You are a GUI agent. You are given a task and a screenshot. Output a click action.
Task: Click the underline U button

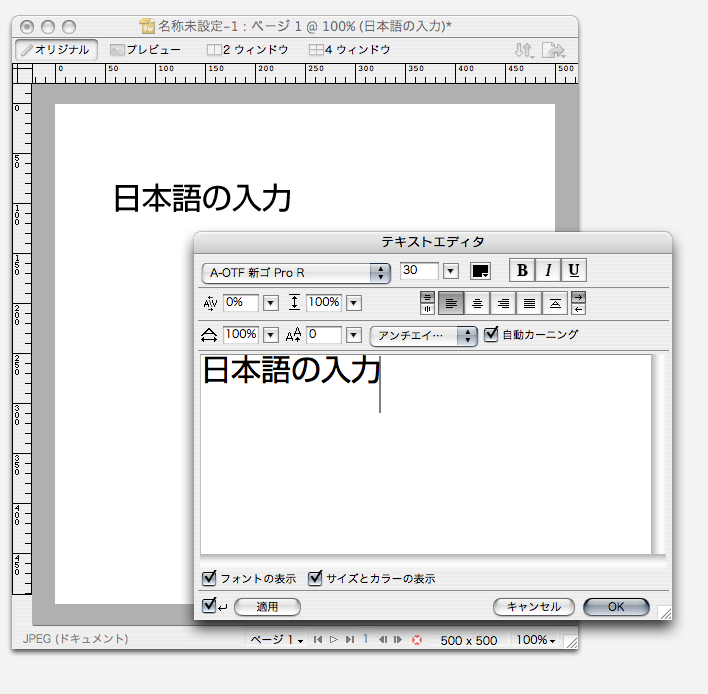[573, 271]
